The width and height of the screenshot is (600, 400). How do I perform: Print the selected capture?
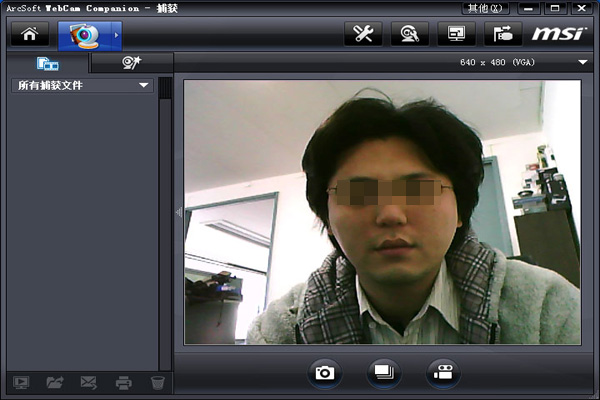pyautogui.click(x=124, y=382)
